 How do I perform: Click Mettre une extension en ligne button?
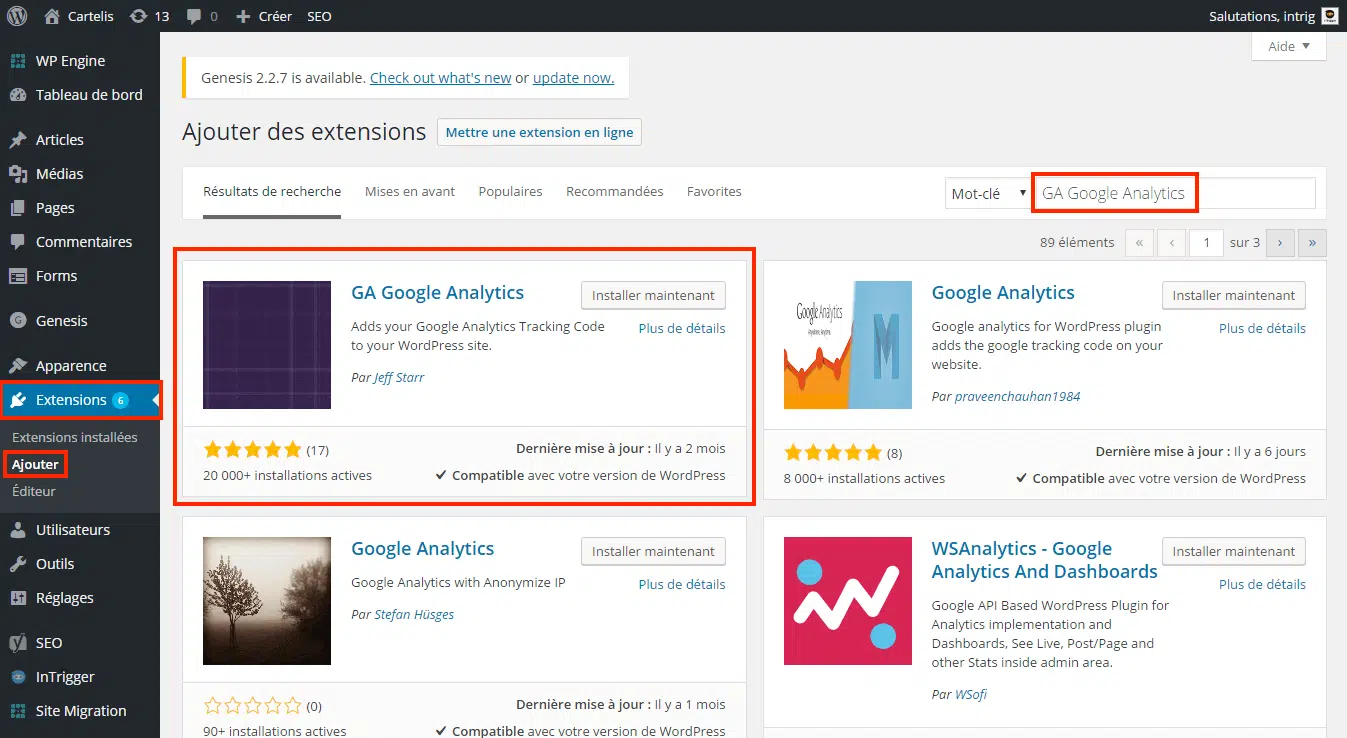click(x=539, y=132)
